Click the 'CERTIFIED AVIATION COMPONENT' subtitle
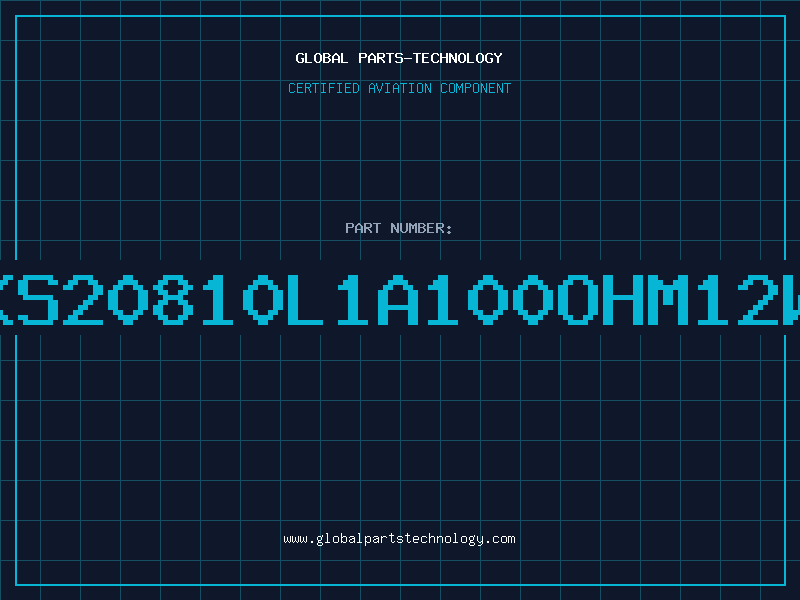The width and height of the screenshot is (800, 600). pyautogui.click(x=399, y=88)
